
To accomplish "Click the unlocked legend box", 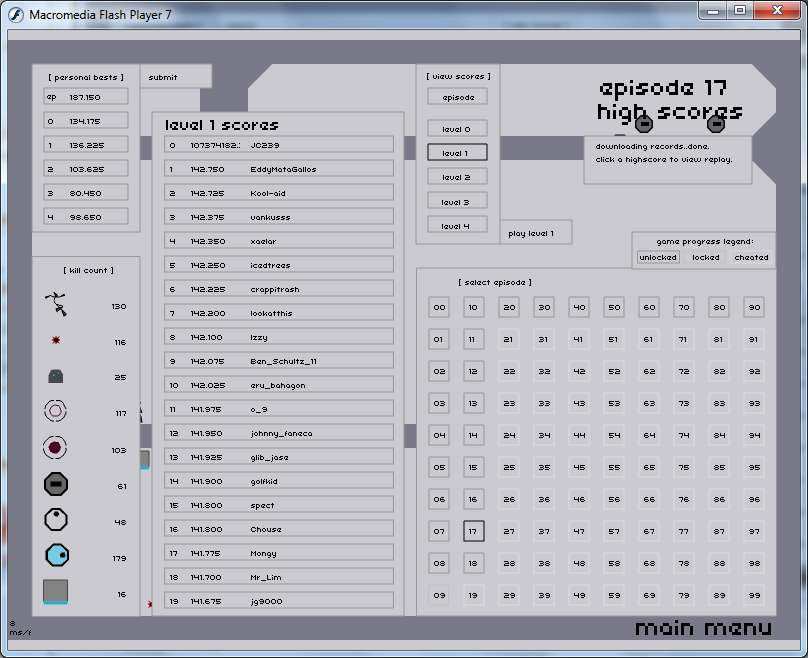I will click(658, 257).
